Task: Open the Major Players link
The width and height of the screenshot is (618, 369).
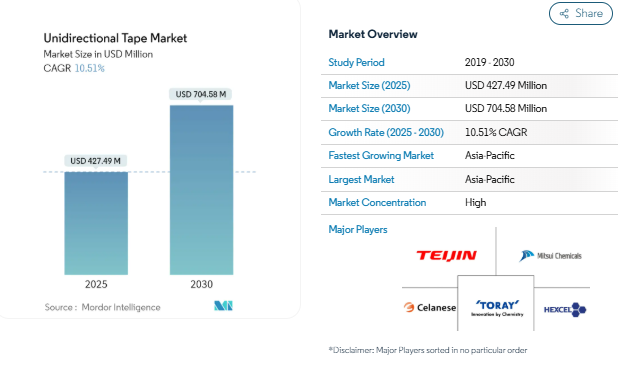Action: tap(358, 229)
